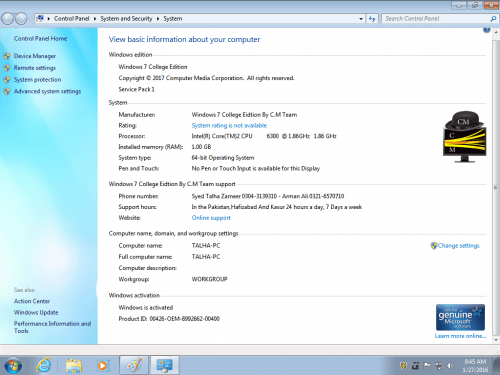Click the Advanced system settings shield icon
Viewport: 500px width, 375px height.
[x=7, y=91]
